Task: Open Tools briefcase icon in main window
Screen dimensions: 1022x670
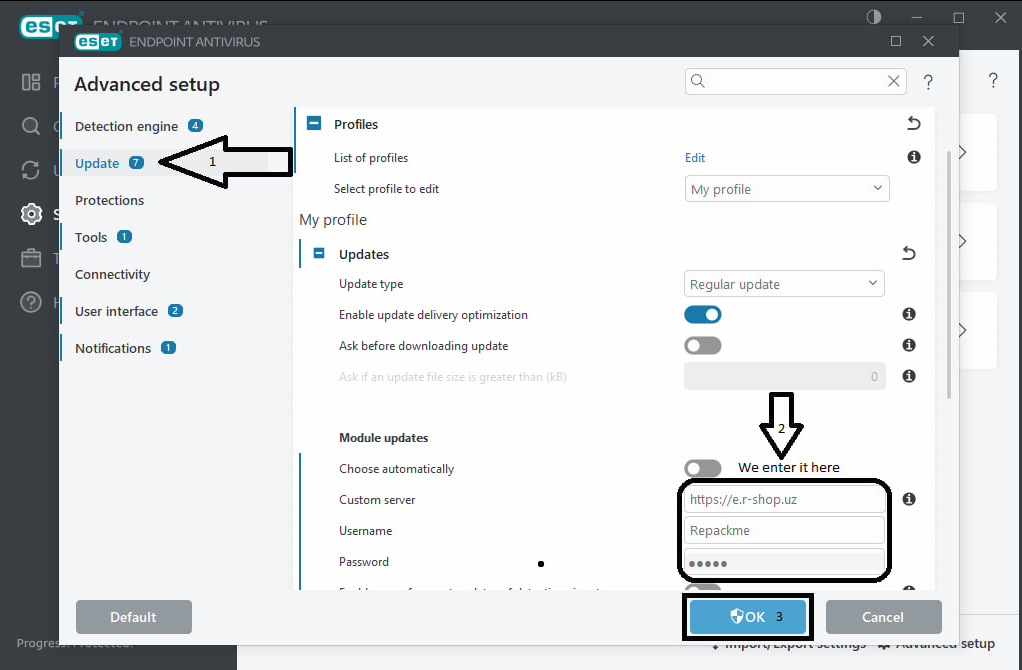Action: [x=31, y=258]
